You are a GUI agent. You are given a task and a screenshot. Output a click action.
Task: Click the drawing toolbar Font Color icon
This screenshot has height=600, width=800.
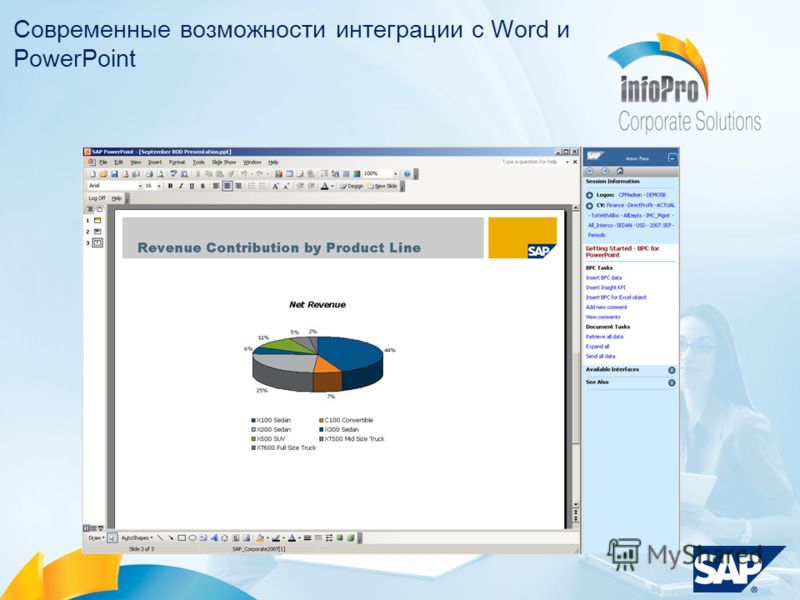click(292, 538)
